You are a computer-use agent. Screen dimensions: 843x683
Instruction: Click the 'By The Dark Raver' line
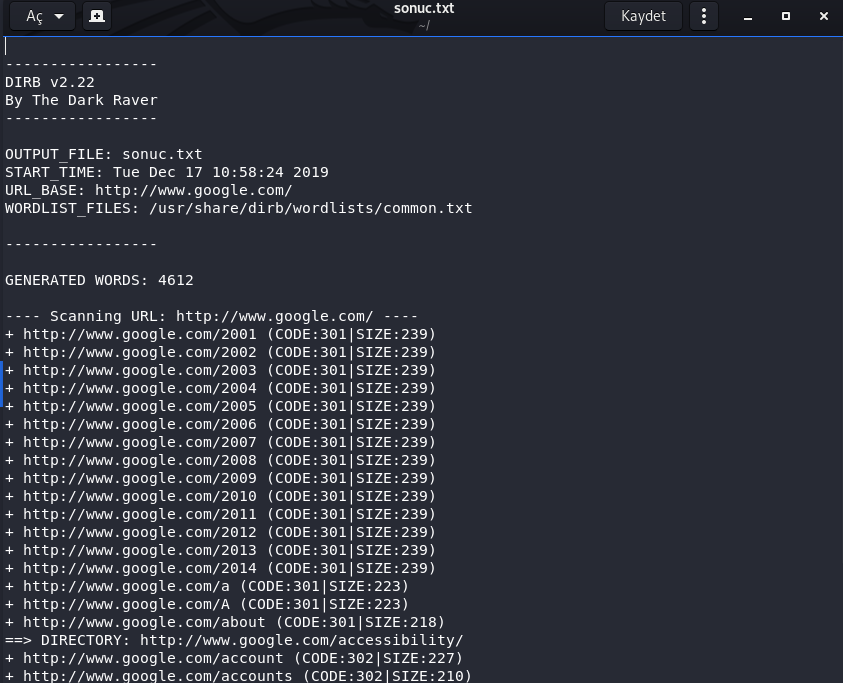81,101
